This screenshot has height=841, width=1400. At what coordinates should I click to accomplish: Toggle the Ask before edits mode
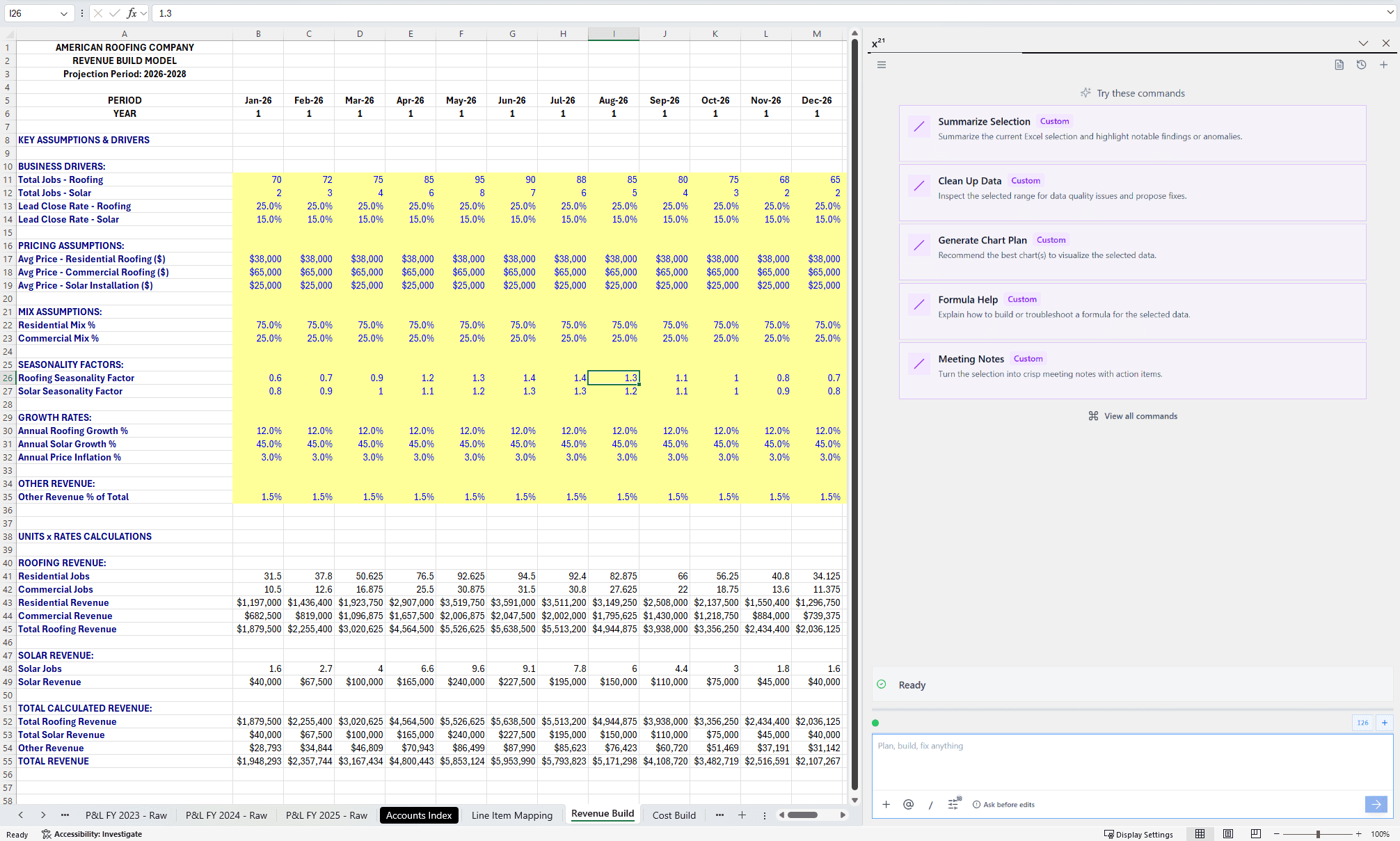pyautogui.click(x=1003, y=804)
